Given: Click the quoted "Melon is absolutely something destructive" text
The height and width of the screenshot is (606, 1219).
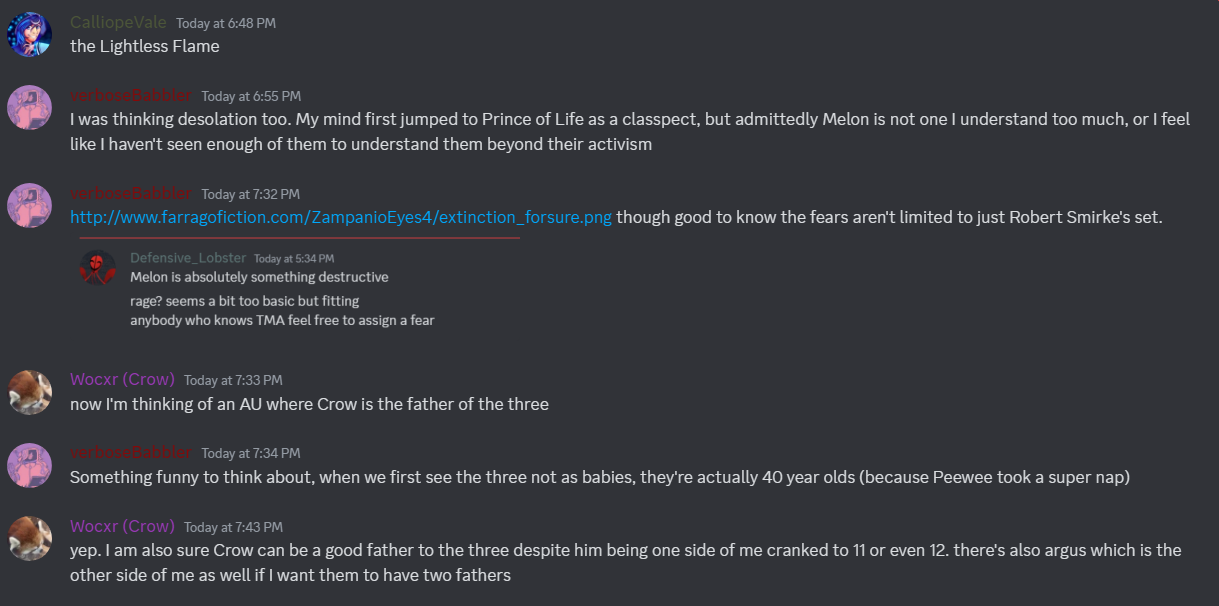Looking at the screenshot, I should [259, 277].
